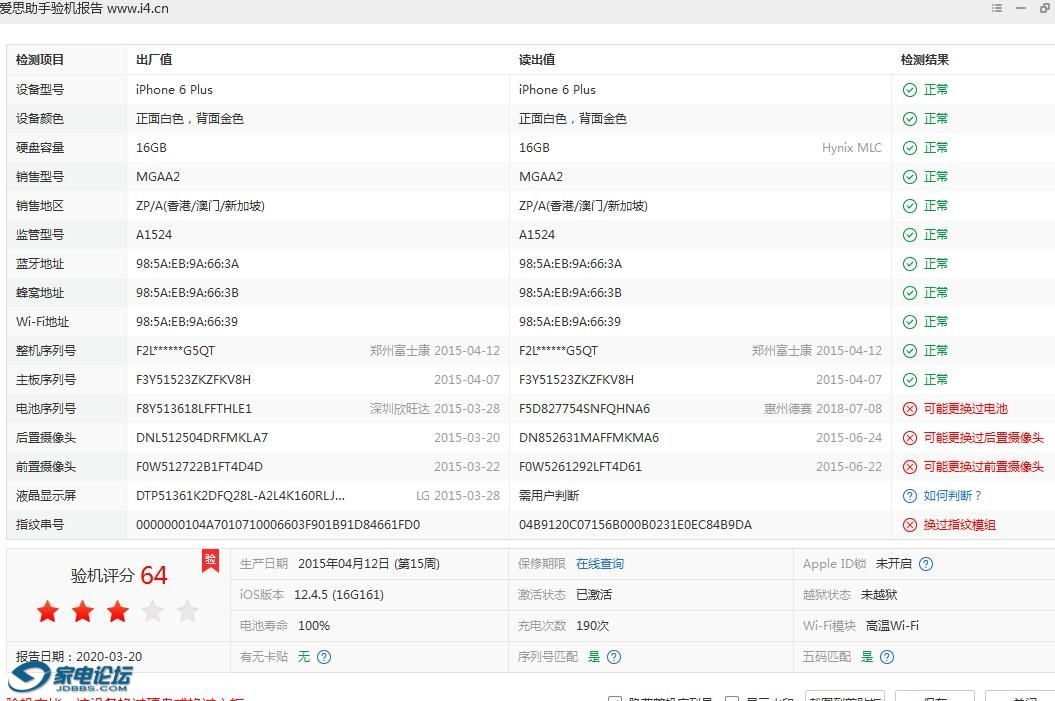This screenshot has height=701, width=1055.
Task: Click the 深圳欣旺达 2015-03-28 battery note
Action: point(435,409)
